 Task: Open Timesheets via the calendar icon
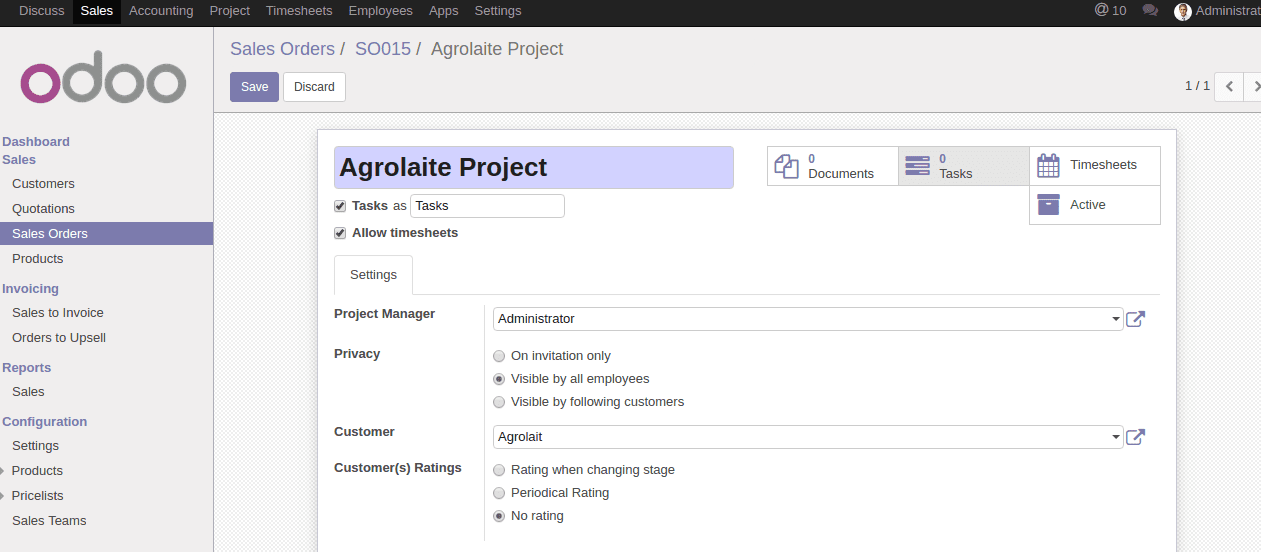coord(1048,165)
